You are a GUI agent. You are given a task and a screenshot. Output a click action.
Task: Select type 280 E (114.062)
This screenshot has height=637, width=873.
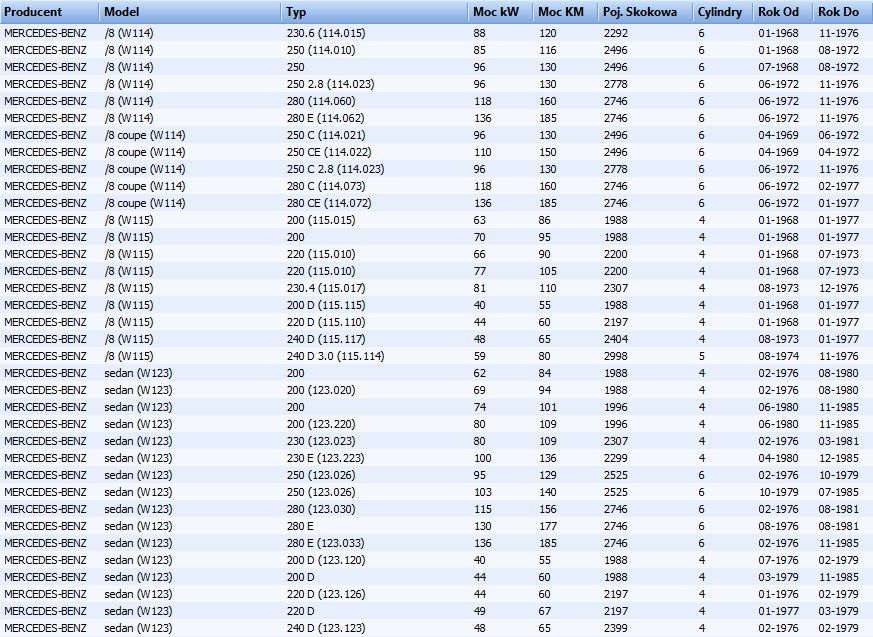(x=326, y=118)
